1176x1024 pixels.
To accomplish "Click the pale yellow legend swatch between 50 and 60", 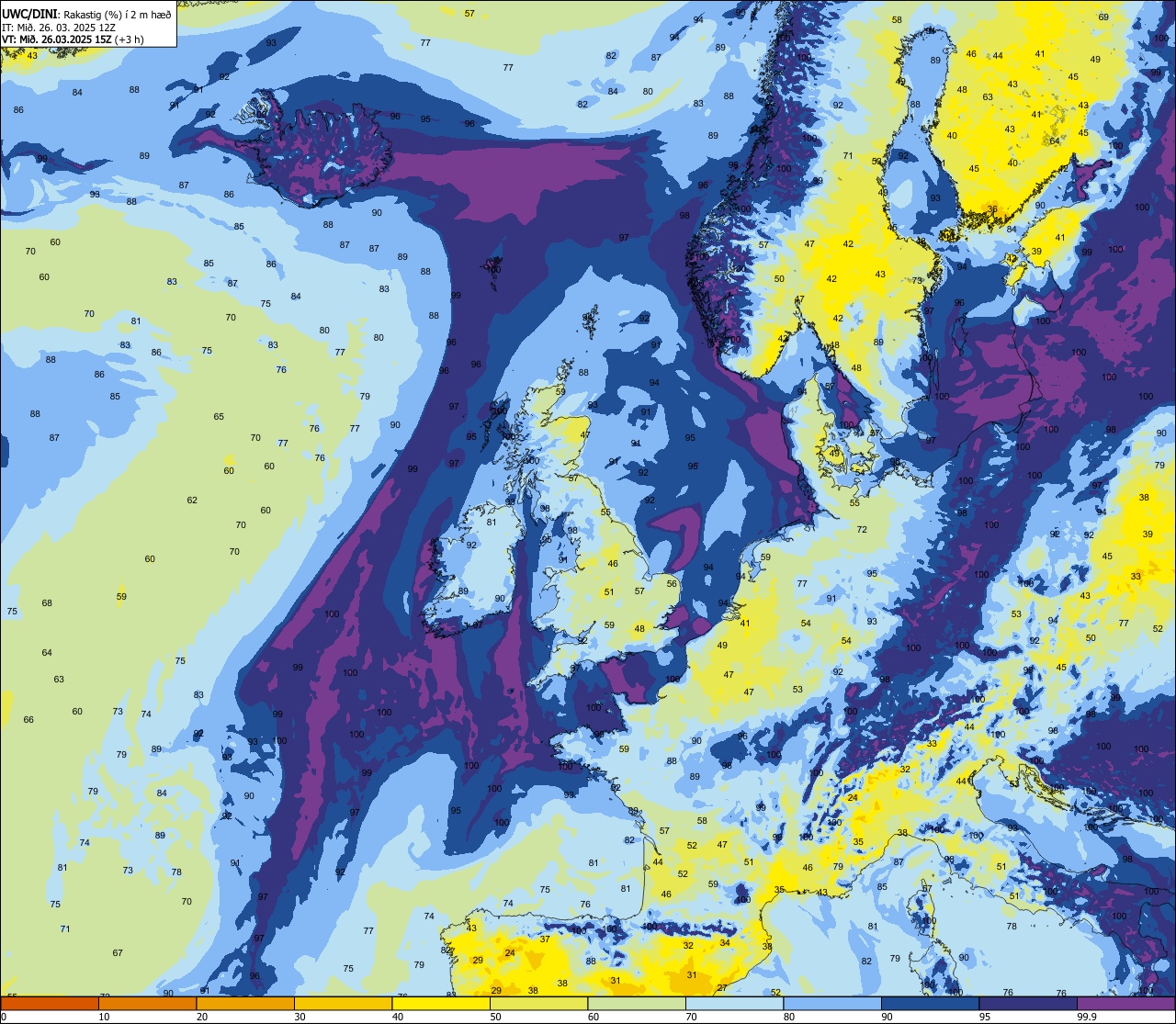I will [x=538, y=1003].
